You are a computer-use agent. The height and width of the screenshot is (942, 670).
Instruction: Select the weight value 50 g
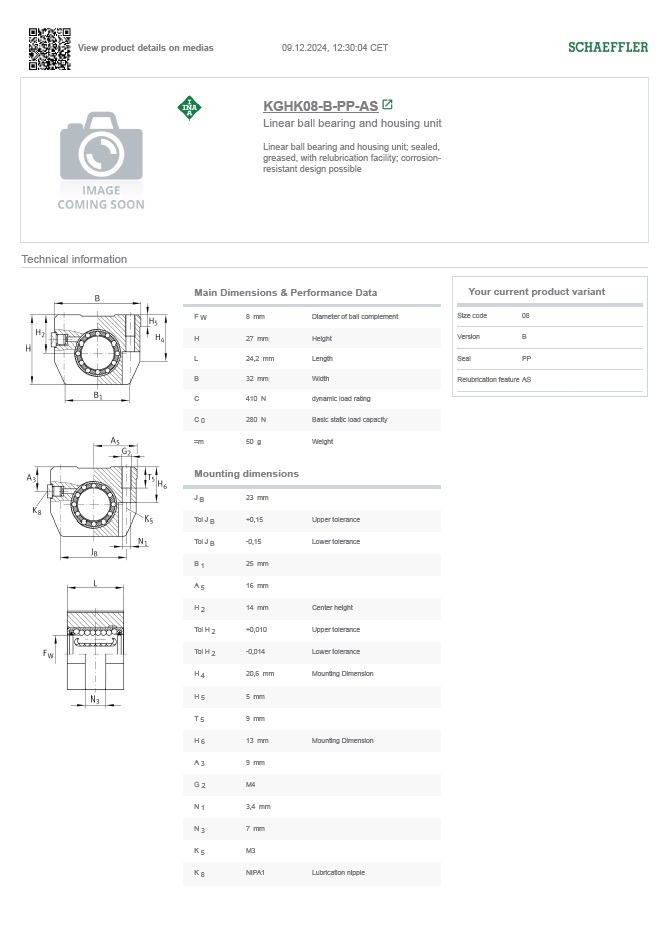click(x=253, y=442)
